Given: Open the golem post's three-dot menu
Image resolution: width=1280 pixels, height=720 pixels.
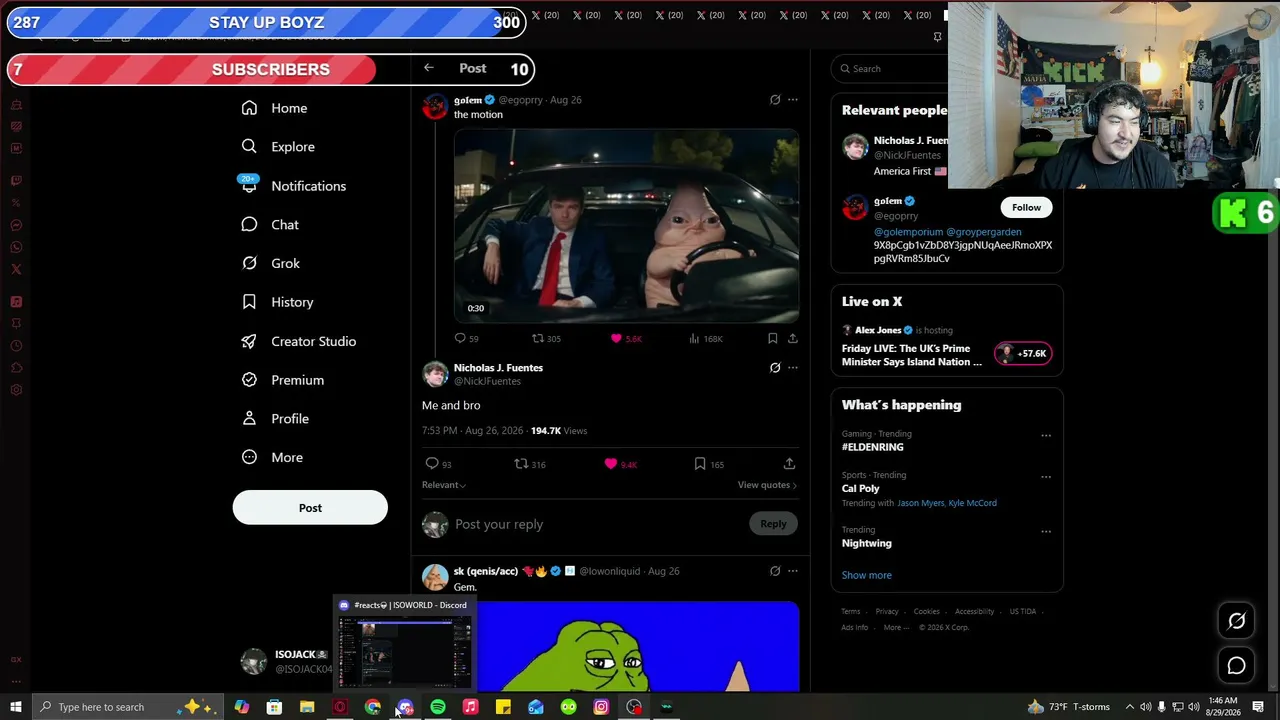Looking at the screenshot, I should coord(793,100).
